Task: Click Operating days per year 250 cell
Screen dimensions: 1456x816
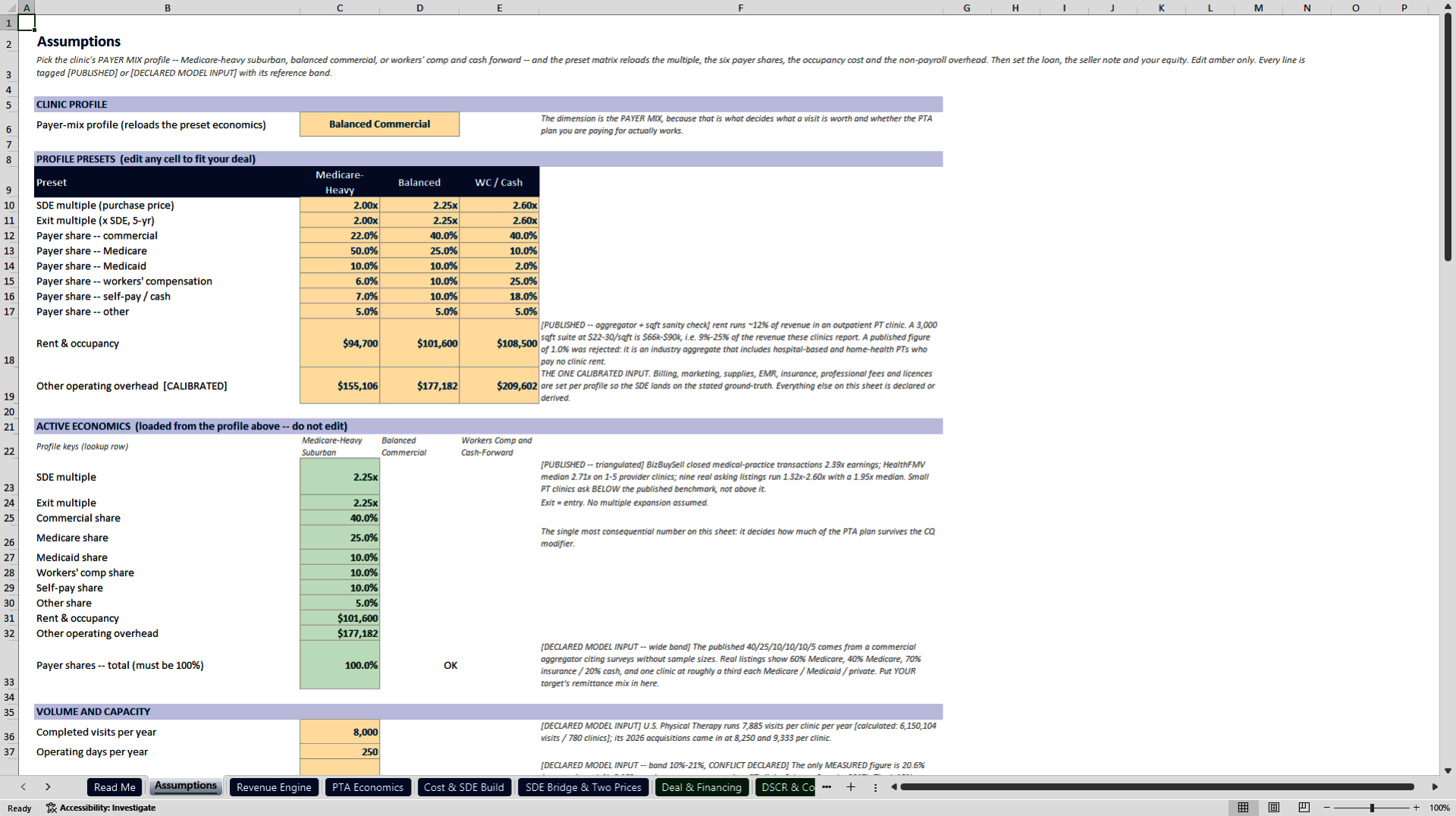Action: point(340,752)
